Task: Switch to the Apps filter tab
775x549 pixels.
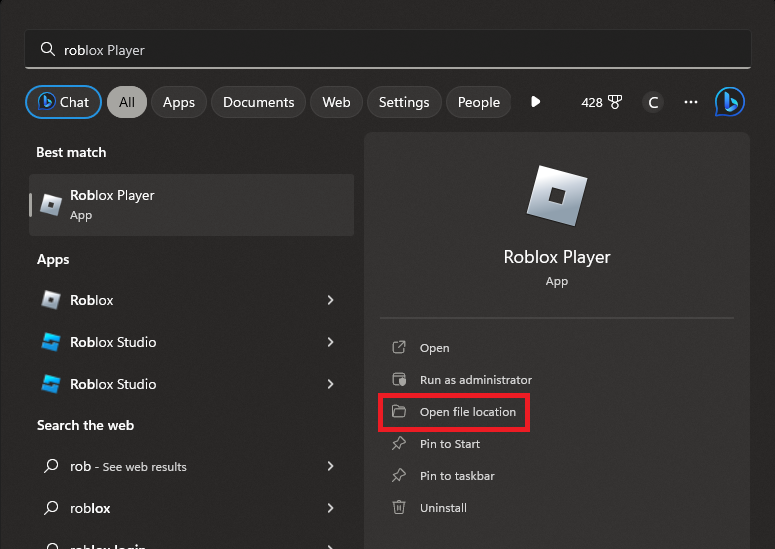Action: pyautogui.click(x=179, y=102)
